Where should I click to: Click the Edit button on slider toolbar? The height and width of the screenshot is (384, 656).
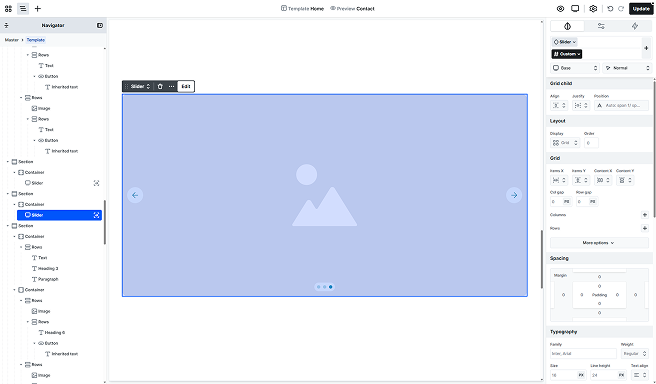(x=186, y=87)
